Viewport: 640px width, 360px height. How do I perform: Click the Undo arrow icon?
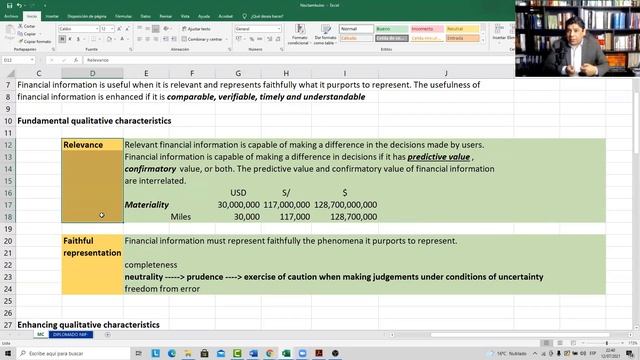coord(19,5)
